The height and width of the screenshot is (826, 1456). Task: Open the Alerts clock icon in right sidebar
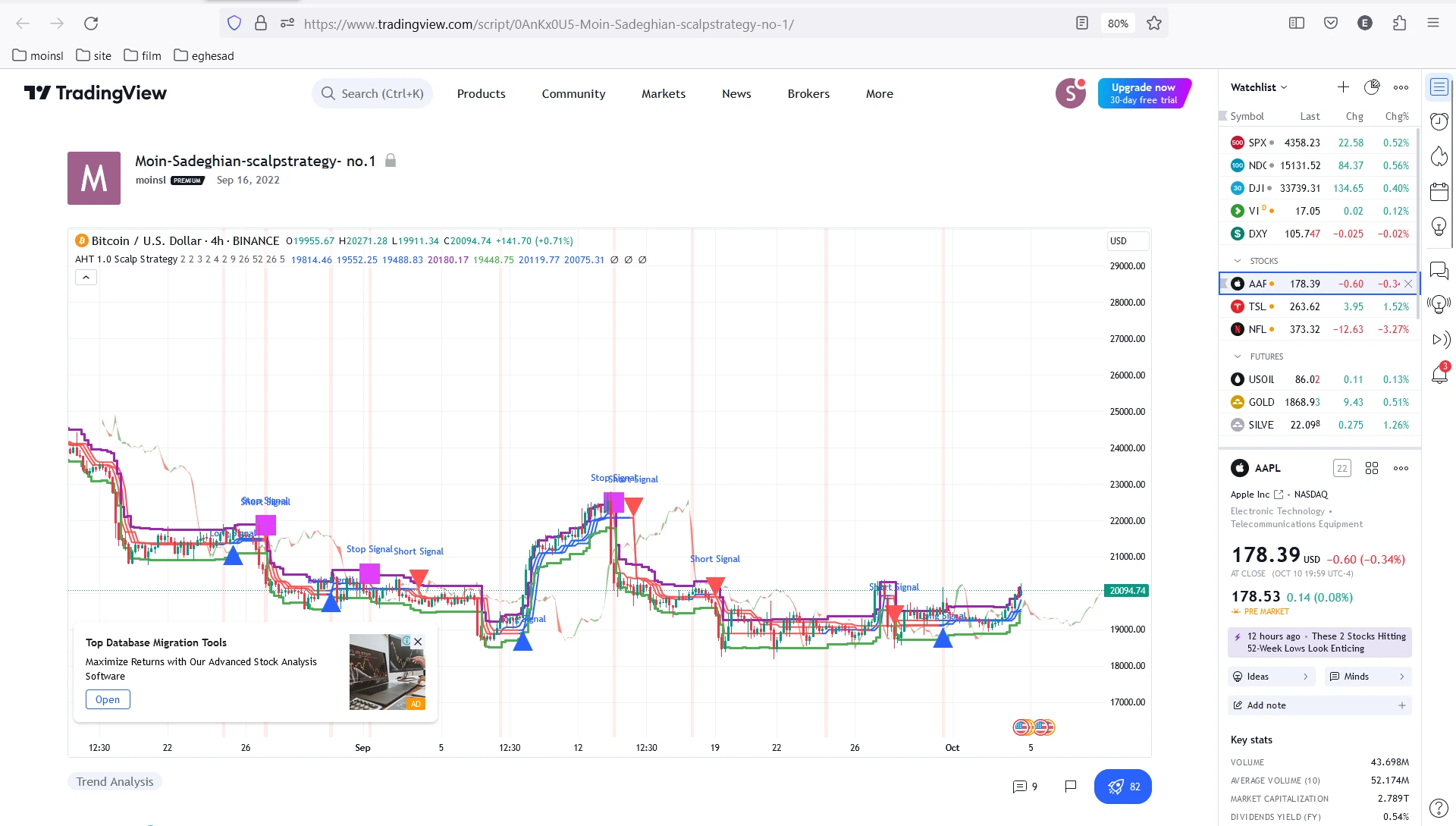pos(1439,121)
